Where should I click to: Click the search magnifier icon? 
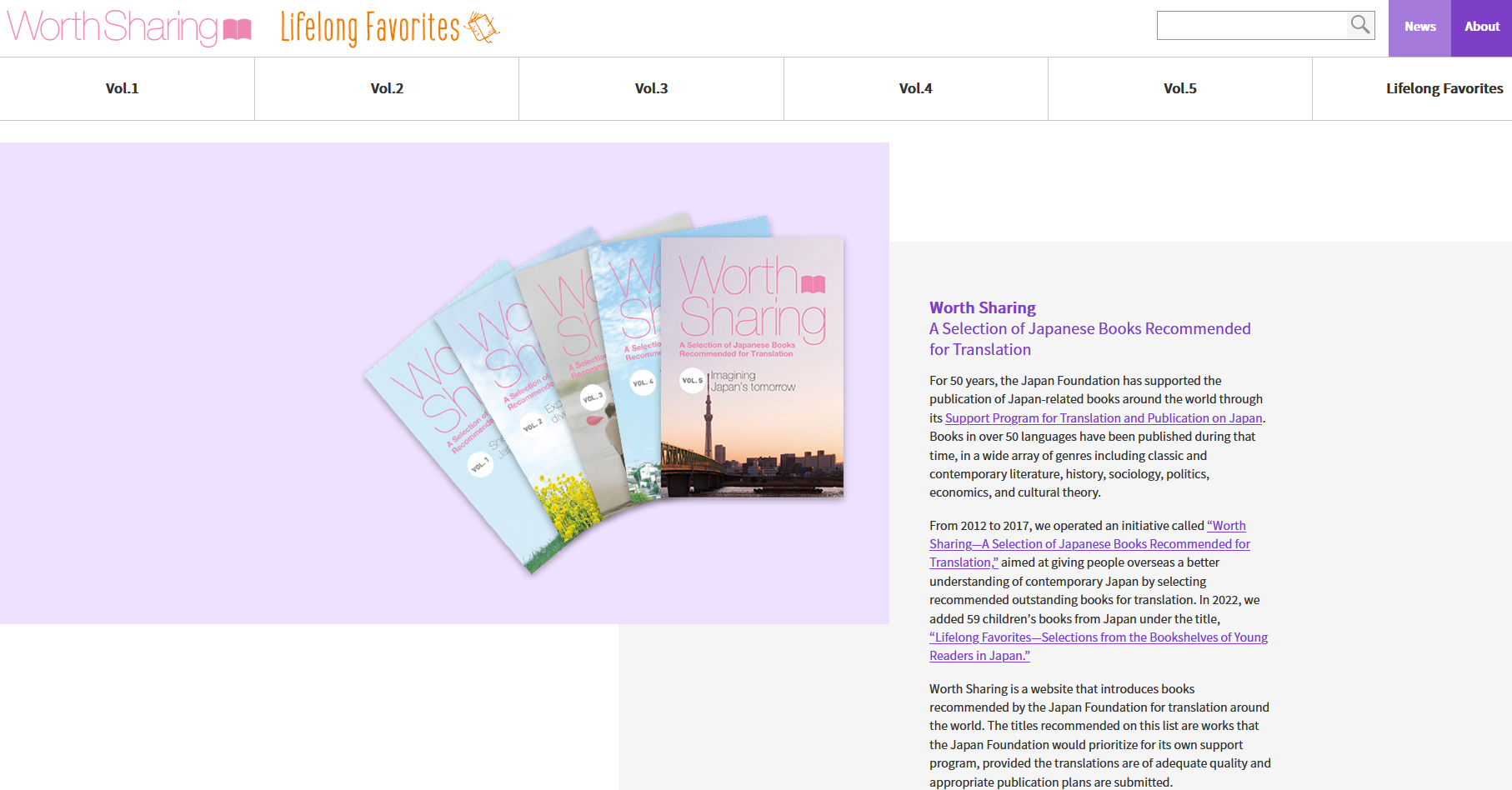pos(1360,25)
